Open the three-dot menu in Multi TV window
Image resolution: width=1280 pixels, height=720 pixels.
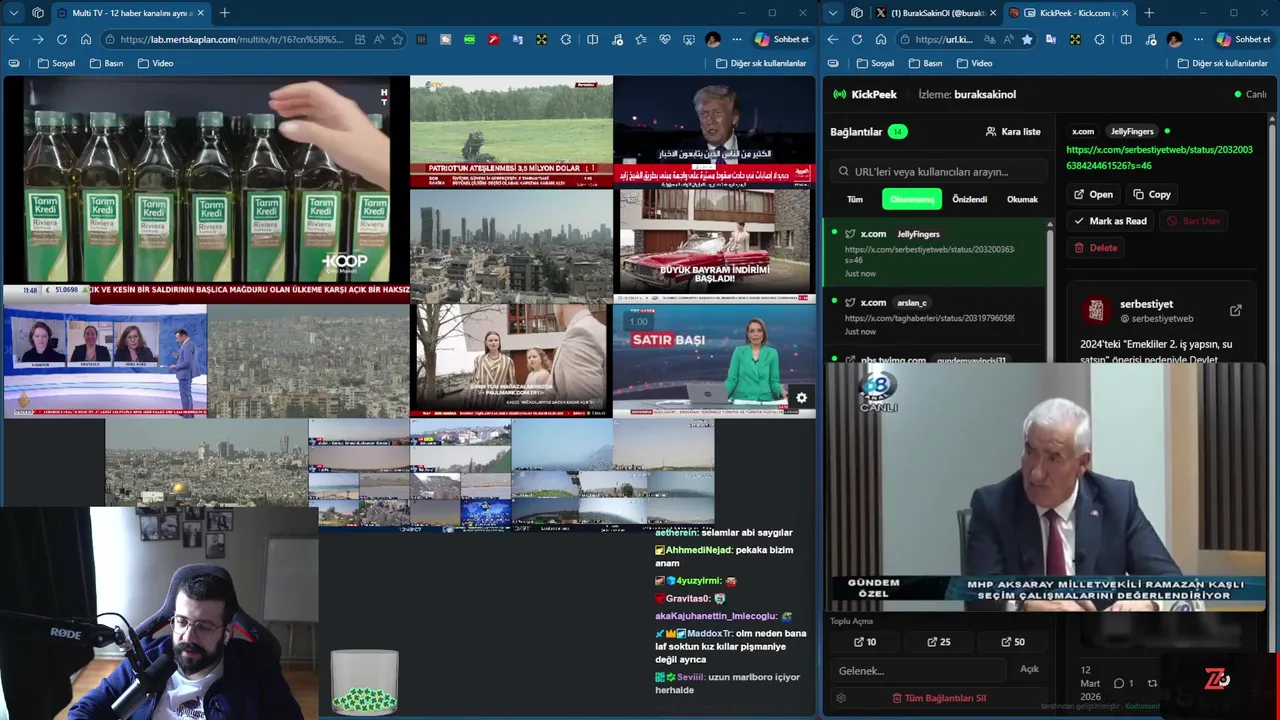(737, 39)
